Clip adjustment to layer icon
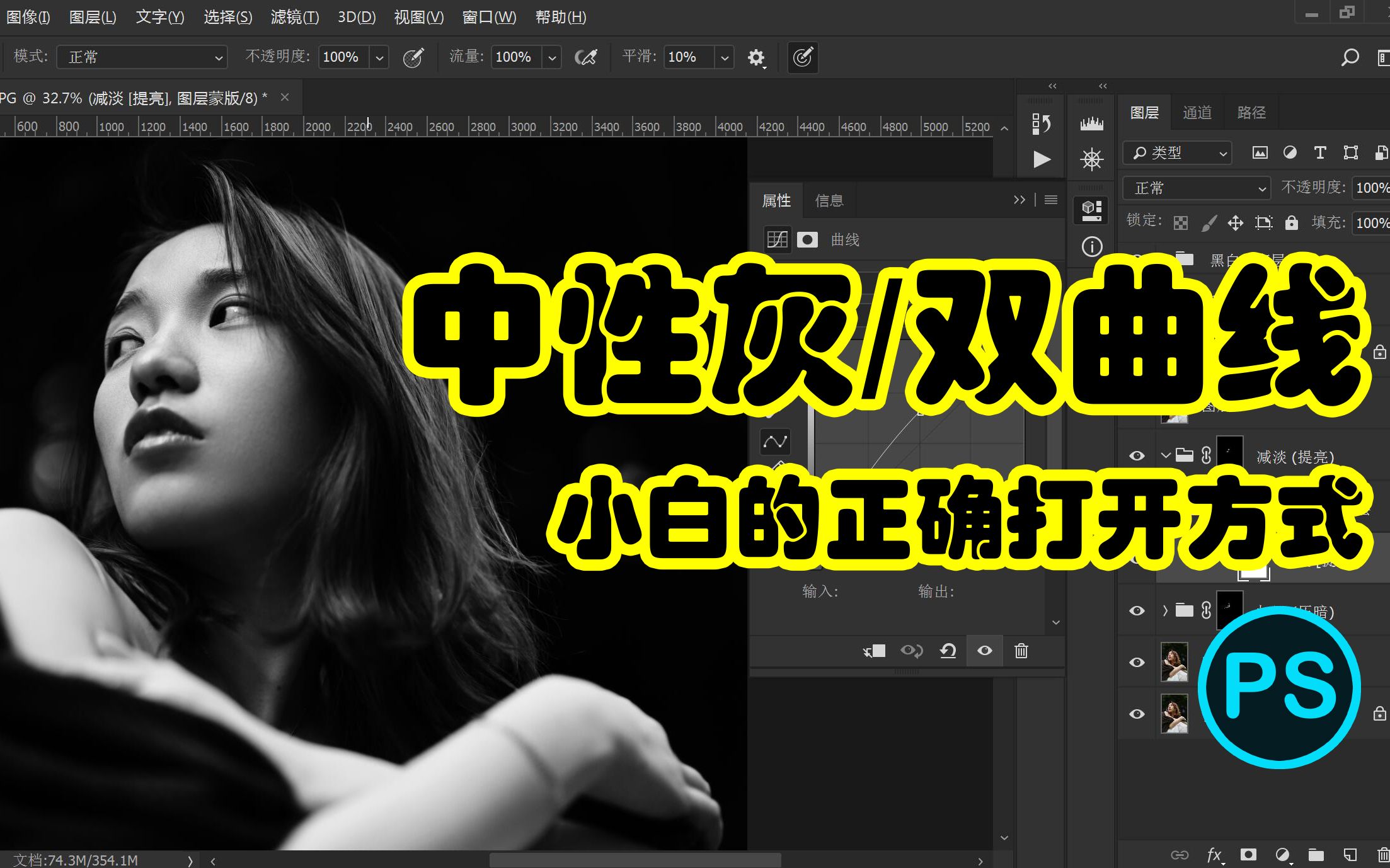The width and height of the screenshot is (1390, 868). click(x=875, y=651)
